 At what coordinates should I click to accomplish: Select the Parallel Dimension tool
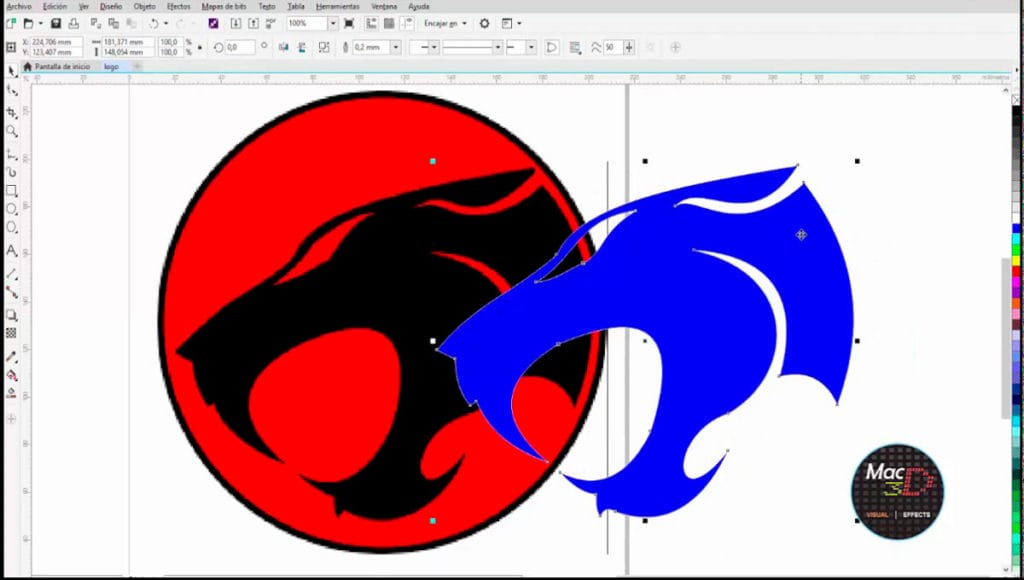coord(11,274)
